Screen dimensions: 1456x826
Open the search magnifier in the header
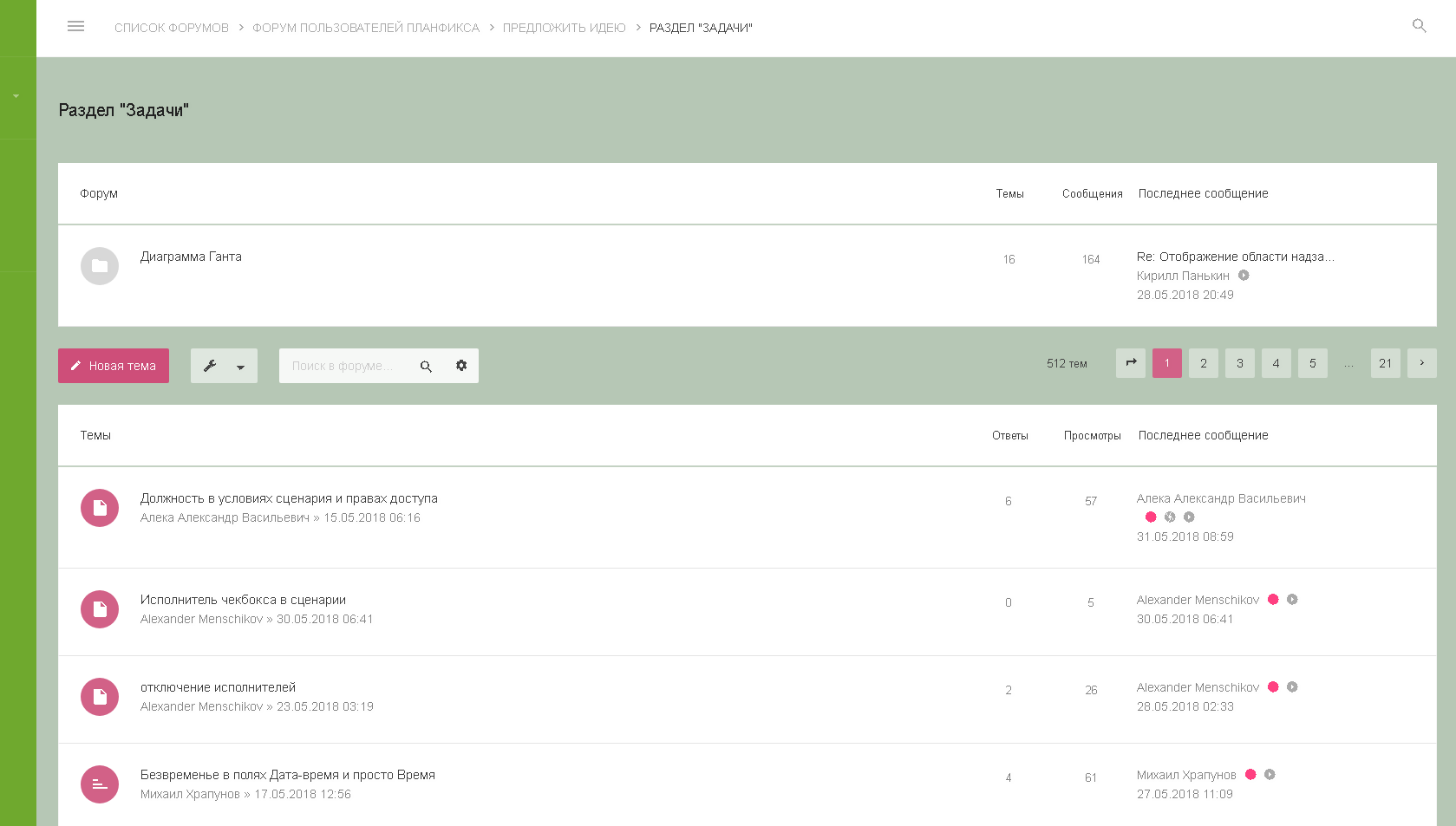[1419, 26]
